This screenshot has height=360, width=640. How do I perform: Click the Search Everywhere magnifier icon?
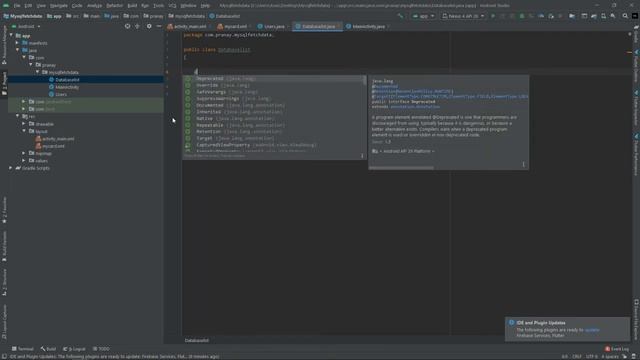click(x=625, y=16)
